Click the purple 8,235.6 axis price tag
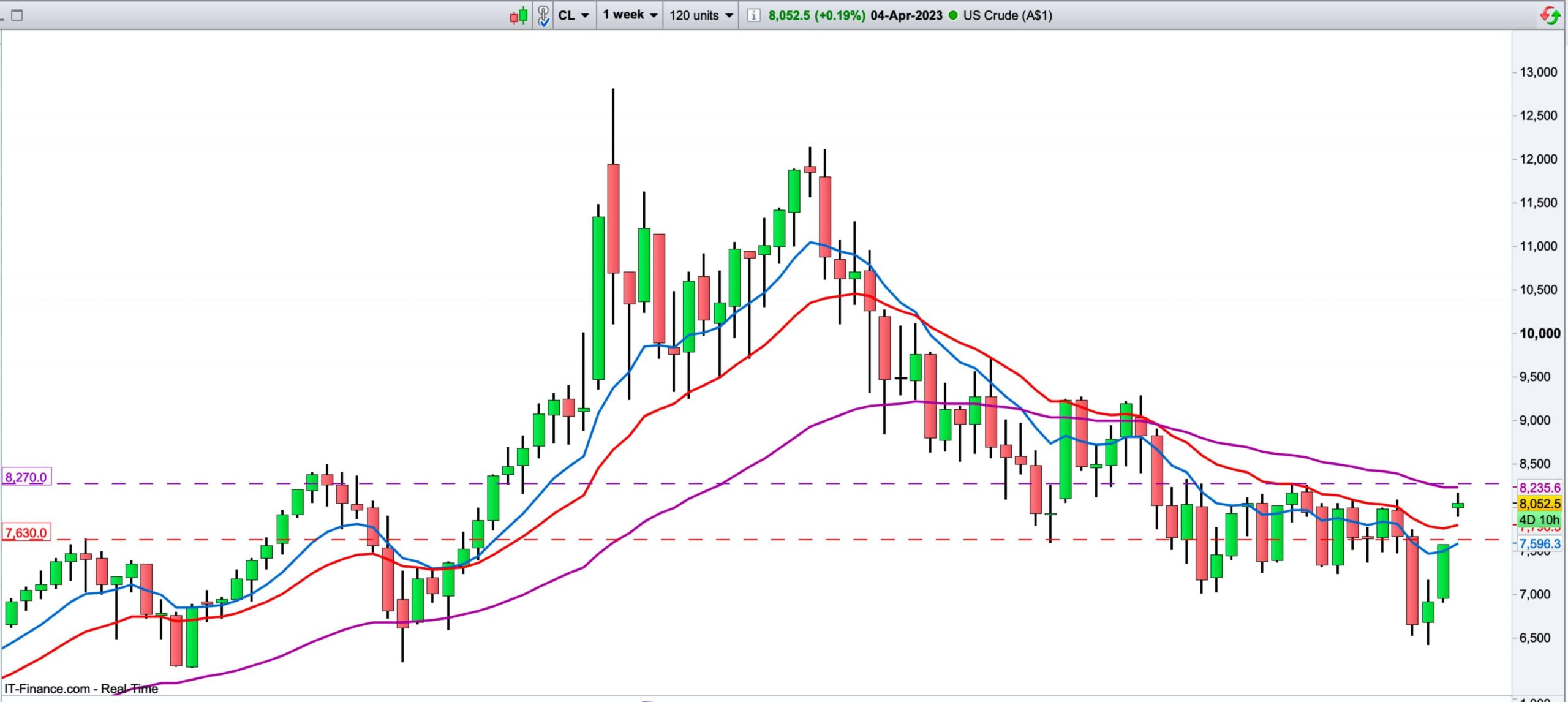This screenshot has height=702, width=1568. [1540, 488]
